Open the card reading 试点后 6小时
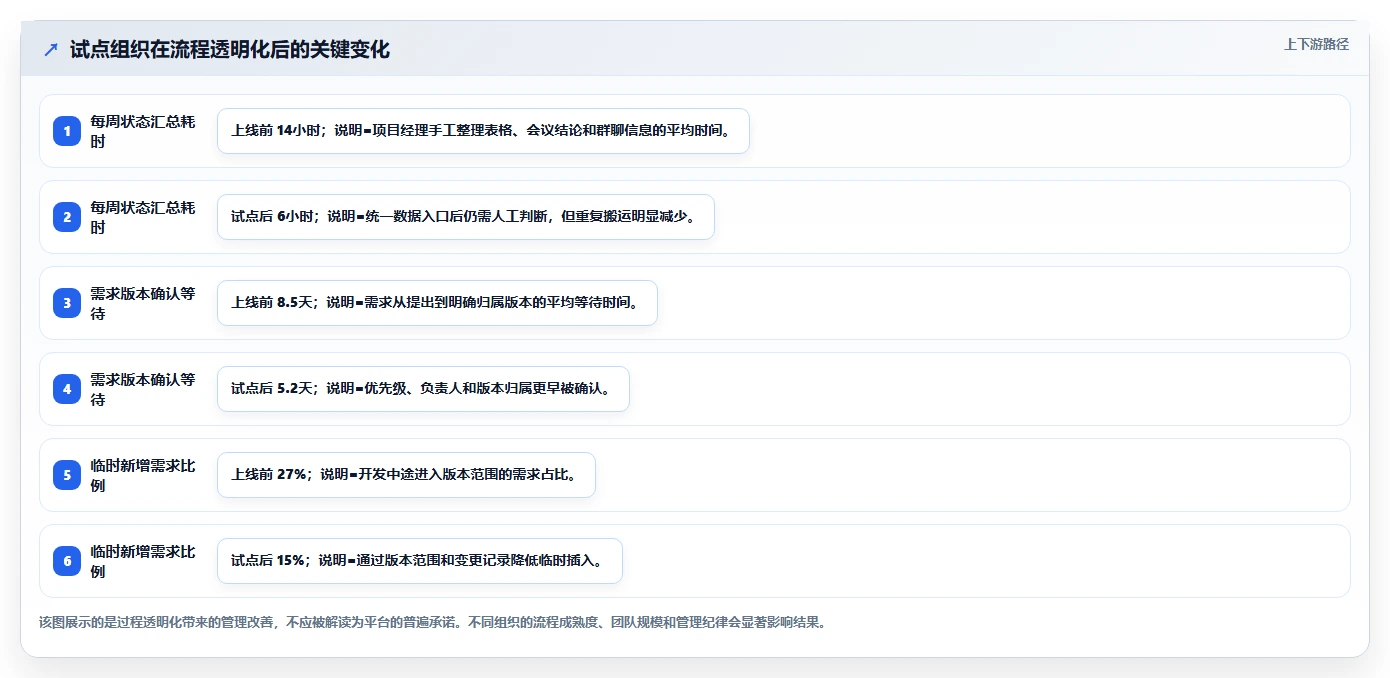The image size is (1390, 678). pos(466,217)
